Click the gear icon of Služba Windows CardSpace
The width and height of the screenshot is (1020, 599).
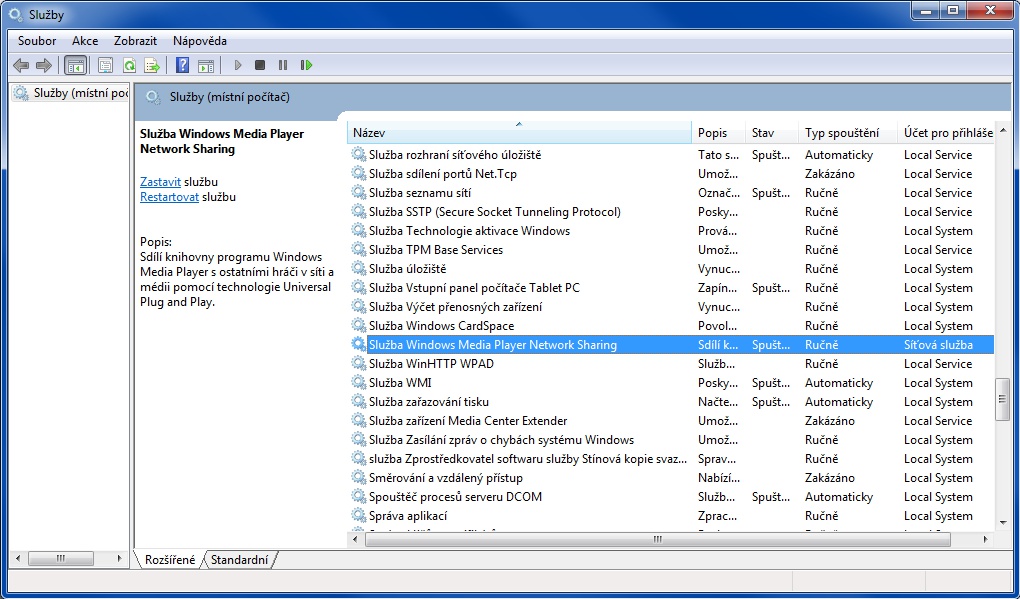pyautogui.click(x=358, y=325)
